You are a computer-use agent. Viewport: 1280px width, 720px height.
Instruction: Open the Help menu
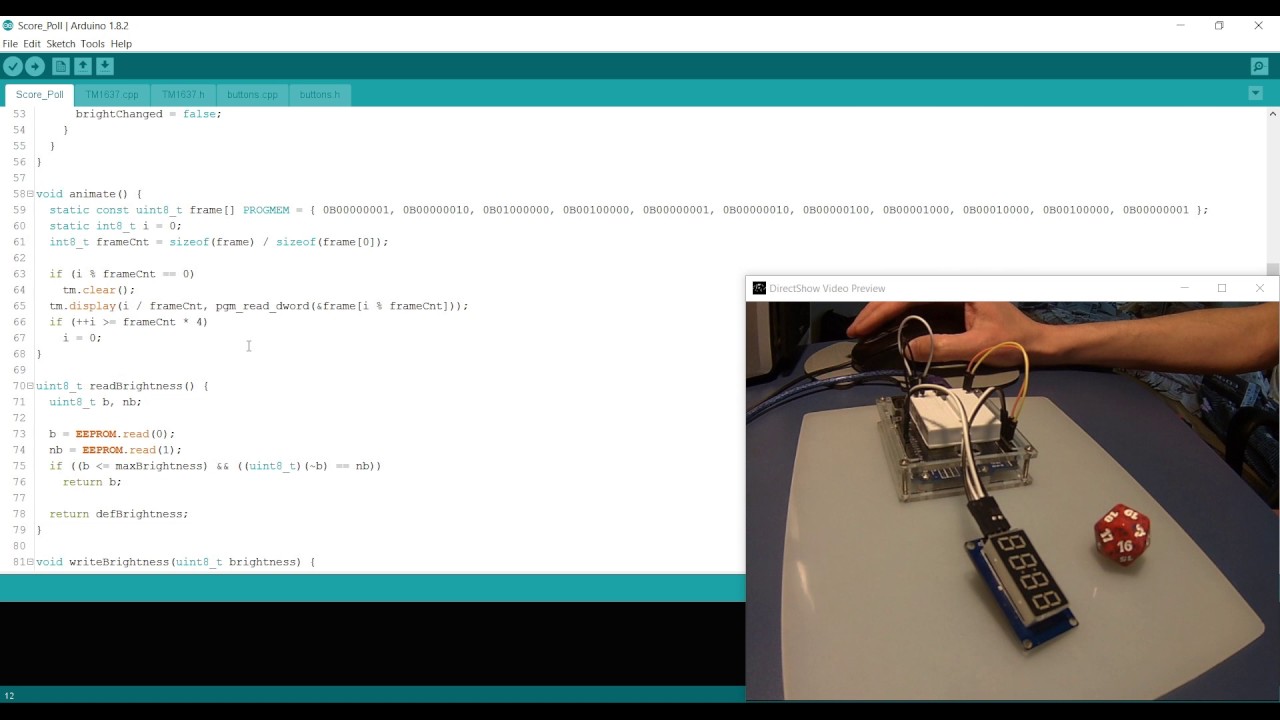(121, 44)
